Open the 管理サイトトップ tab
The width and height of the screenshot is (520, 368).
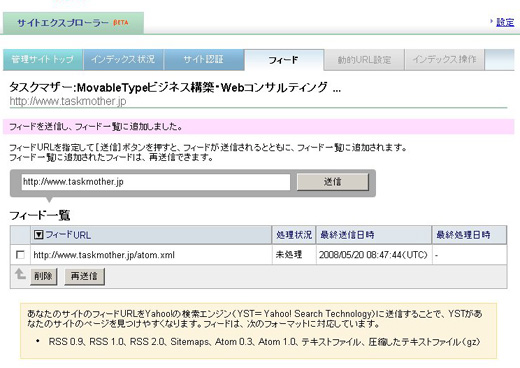[x=43, y=60]
